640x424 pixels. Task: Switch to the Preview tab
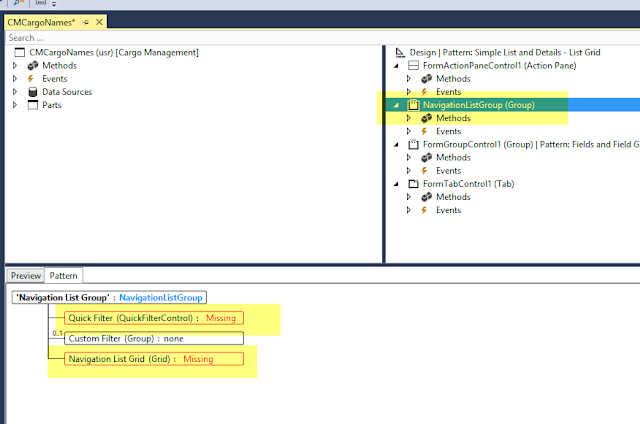(x=26, y=275)
